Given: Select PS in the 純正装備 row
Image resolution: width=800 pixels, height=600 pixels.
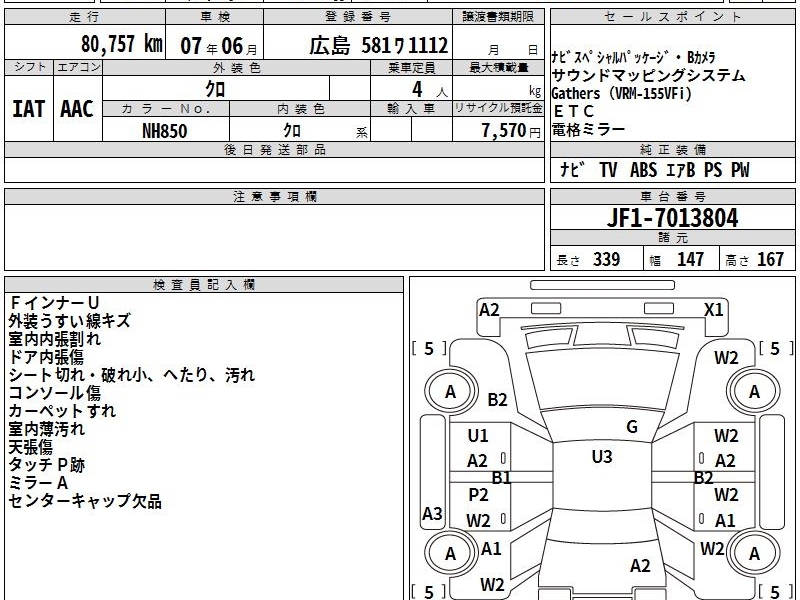Looking at the screenshot, I should 713,170.
